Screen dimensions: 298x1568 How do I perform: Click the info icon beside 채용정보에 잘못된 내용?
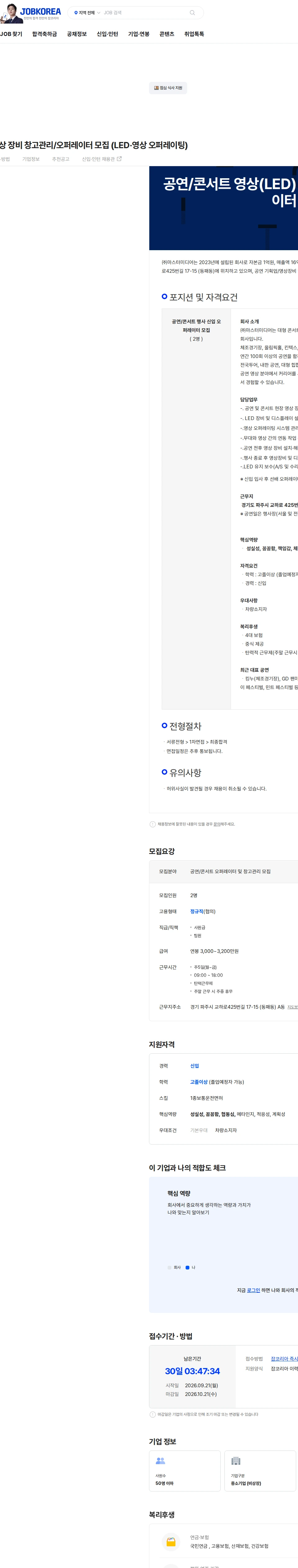[x=152, y=824]
